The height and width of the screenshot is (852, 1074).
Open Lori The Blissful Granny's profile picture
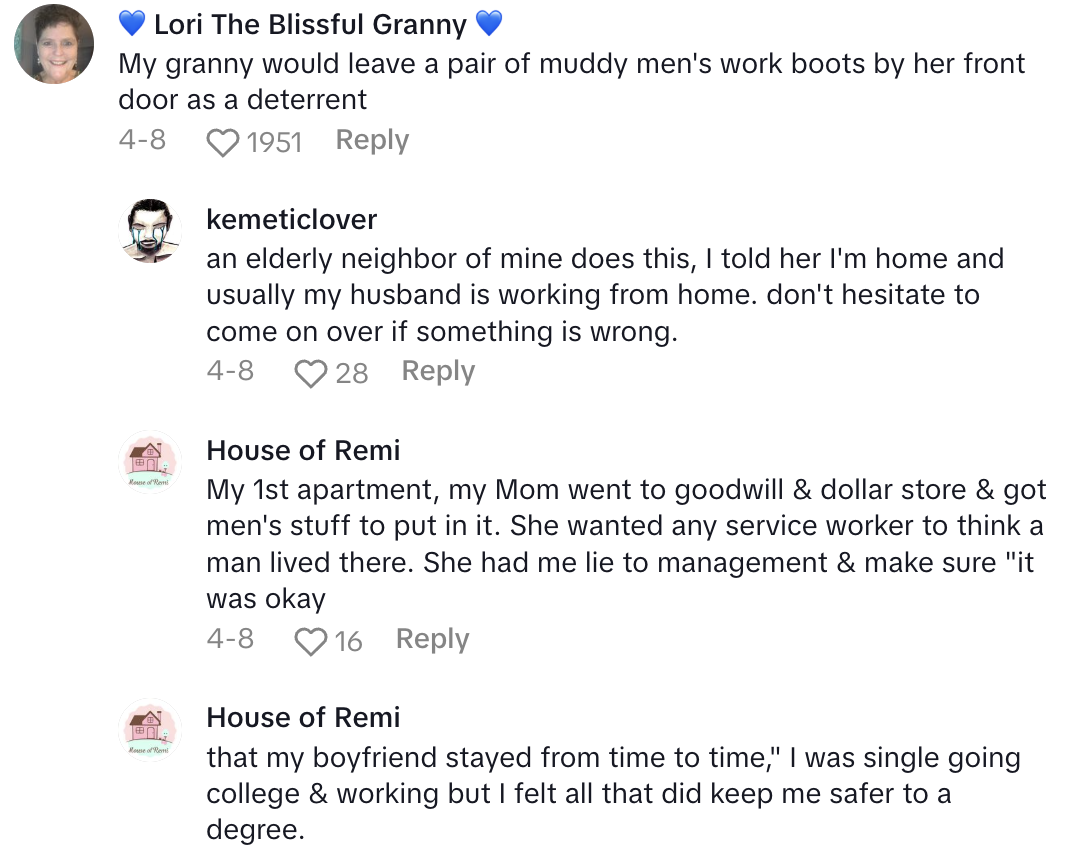tap(55, 45)
